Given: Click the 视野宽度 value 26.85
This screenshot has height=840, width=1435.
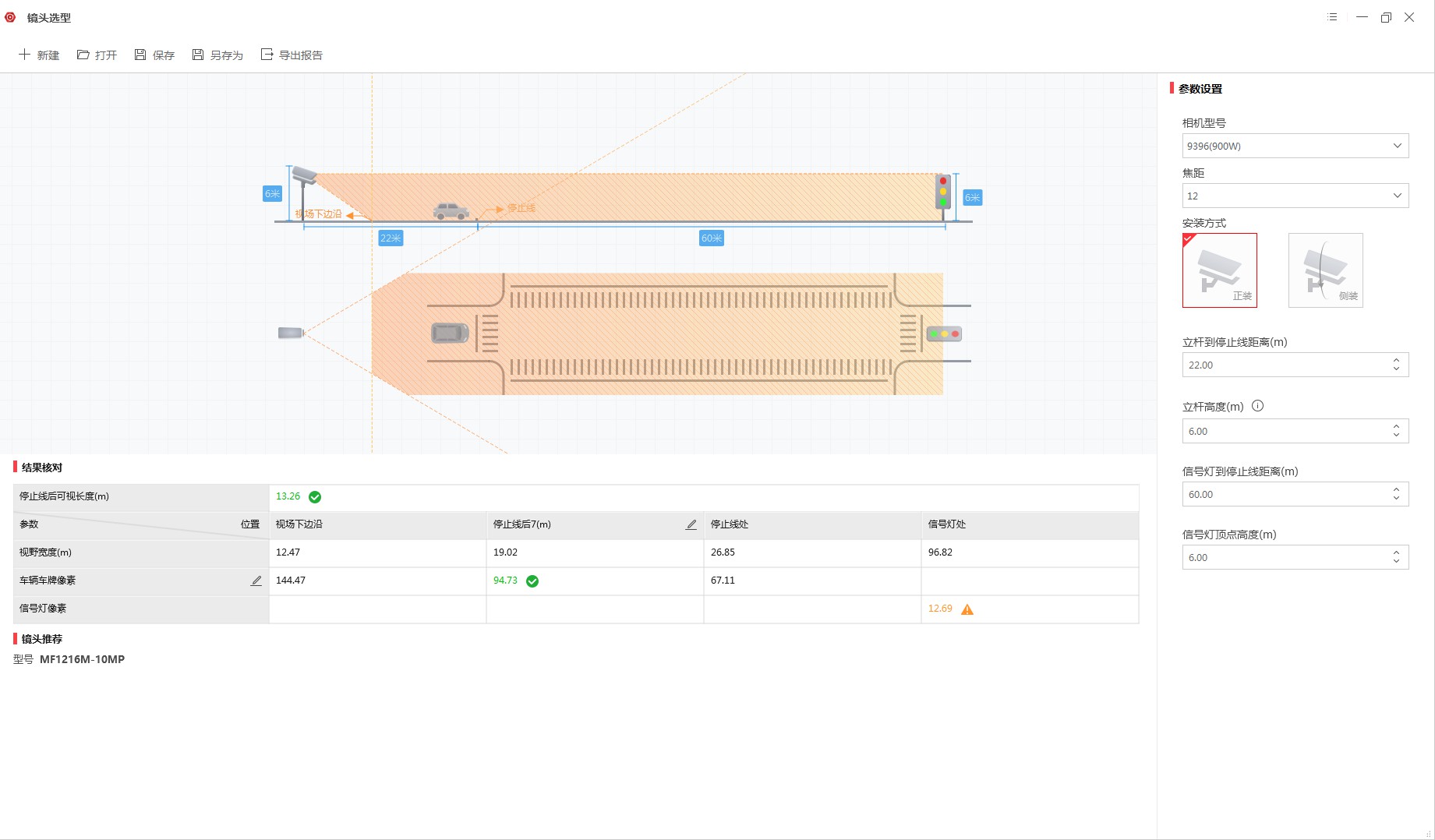Looking at the screenshot, I should tap(723, 552).
